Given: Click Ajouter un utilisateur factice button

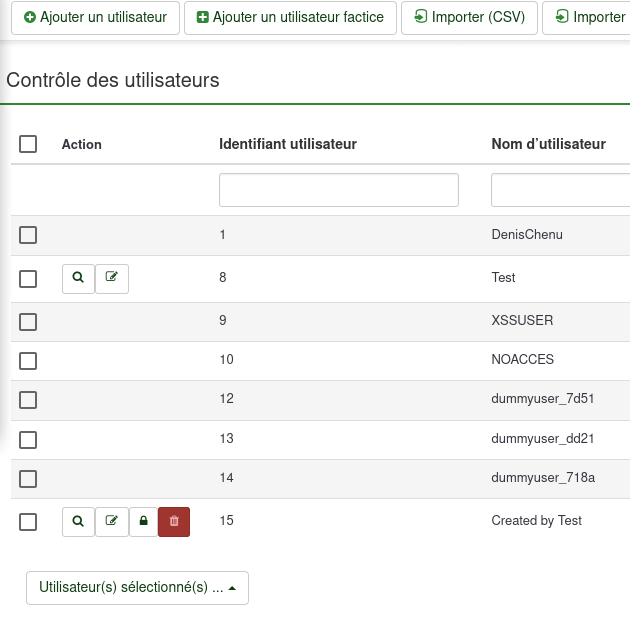Looking at the screenshot, I should pos(290,18).
